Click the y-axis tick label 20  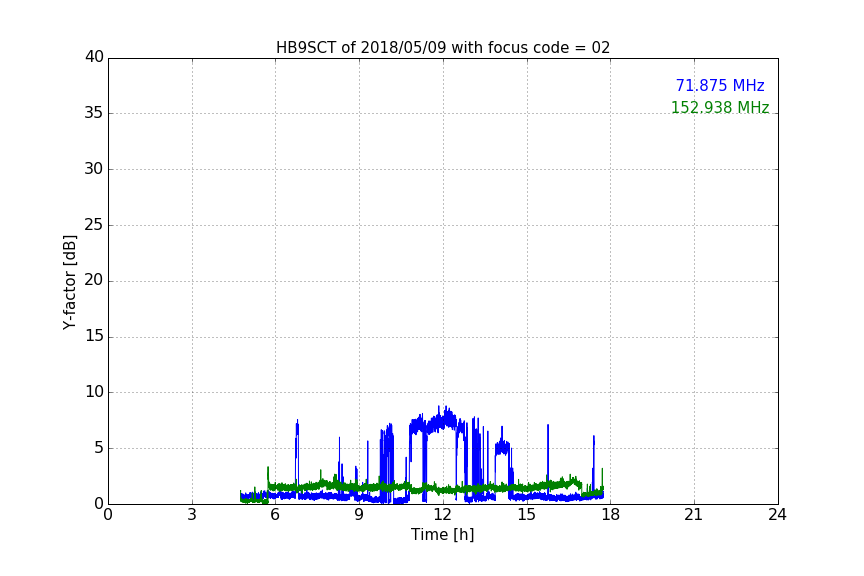coord(94,280)
